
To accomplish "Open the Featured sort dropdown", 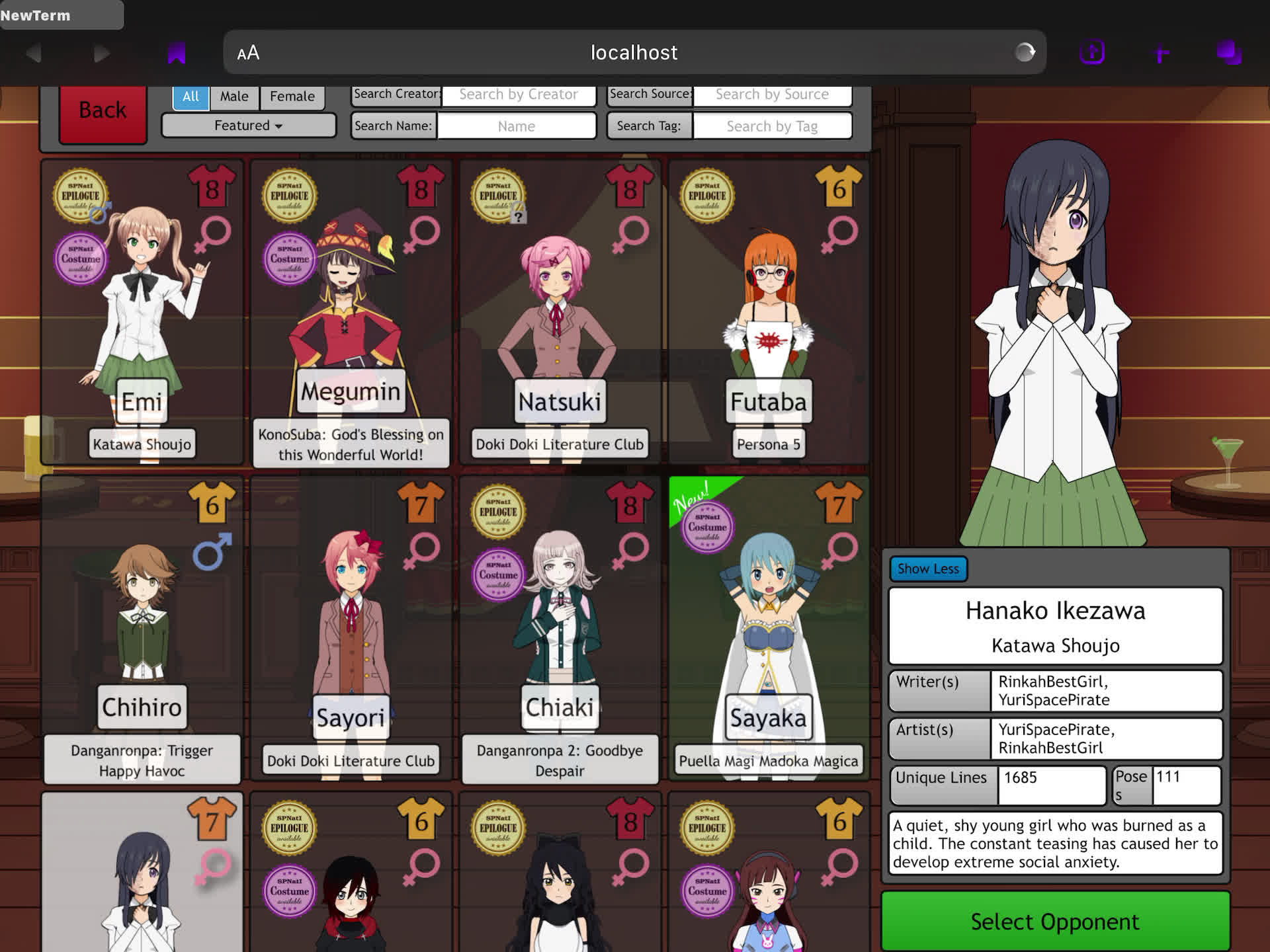I will click(249, 126).
